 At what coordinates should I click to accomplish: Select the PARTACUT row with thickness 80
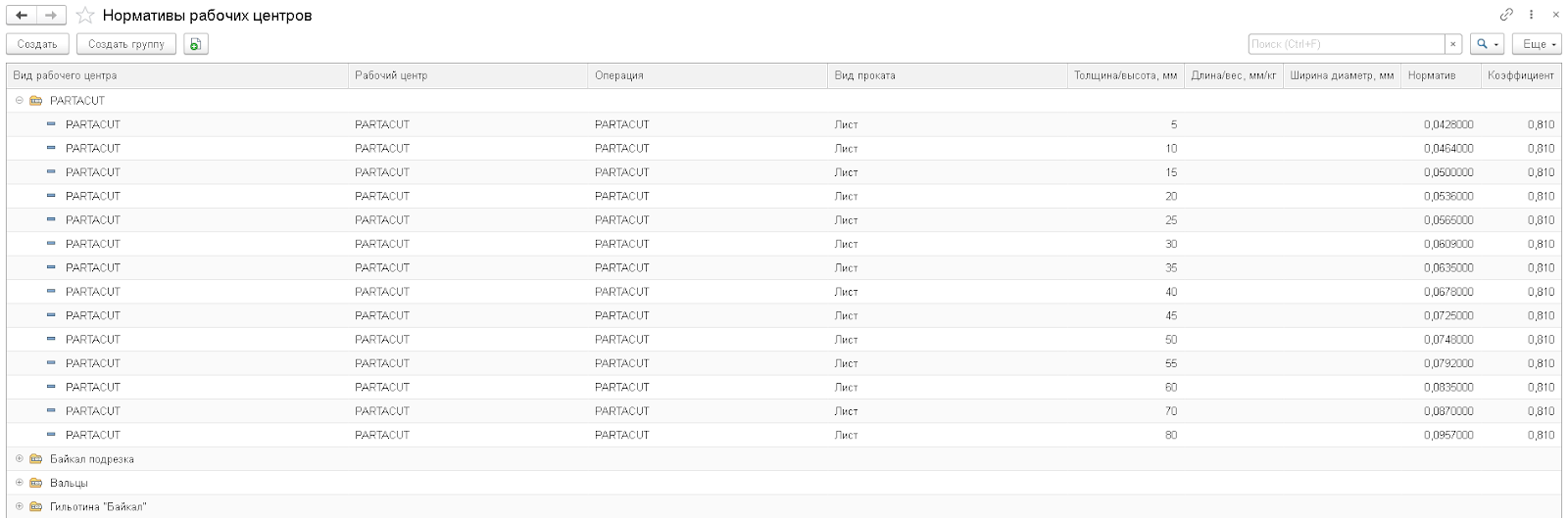click(784, 435)
